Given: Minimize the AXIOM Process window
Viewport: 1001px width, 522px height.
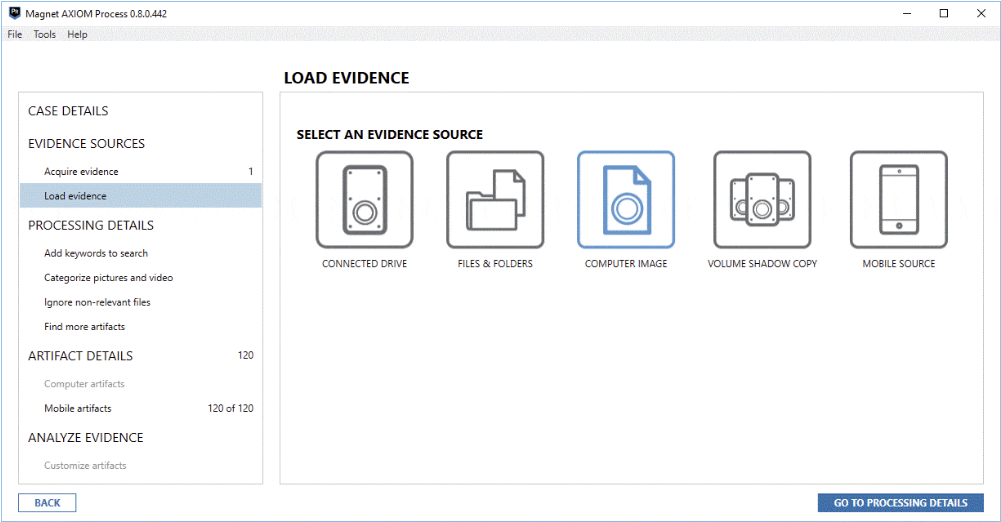Looking at the screenshot, I should coord(907,13).
